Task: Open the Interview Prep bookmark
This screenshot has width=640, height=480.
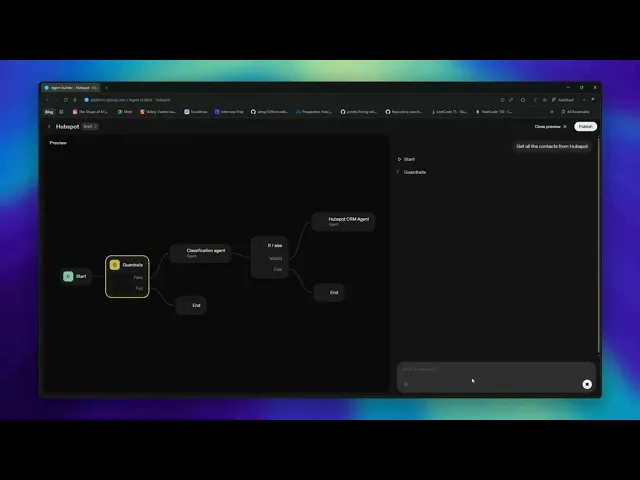Action: pos(229,112)
